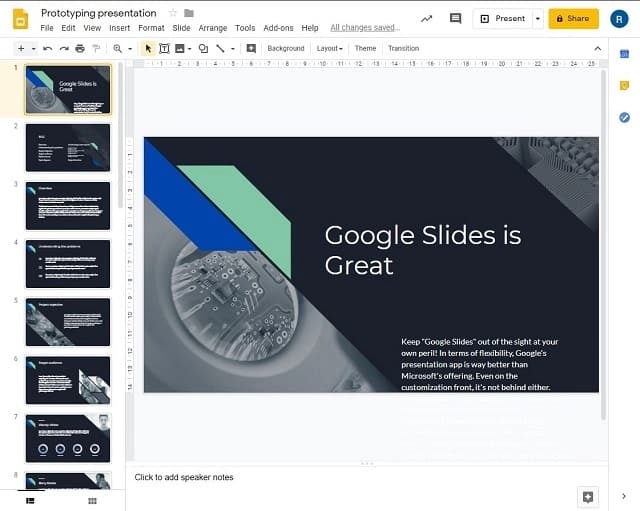
Task: Collapse the menus with the up chevron
Action: [x=598, y=49]
